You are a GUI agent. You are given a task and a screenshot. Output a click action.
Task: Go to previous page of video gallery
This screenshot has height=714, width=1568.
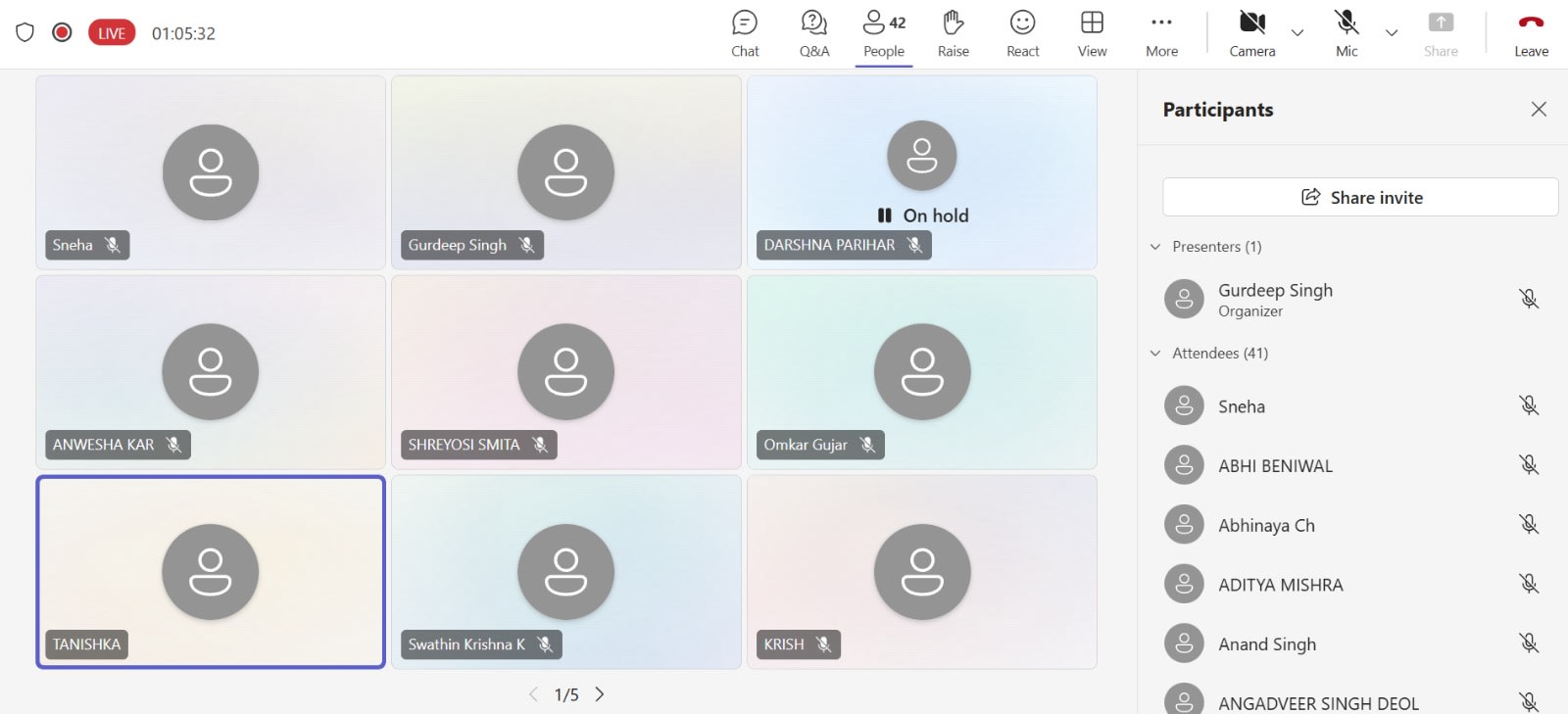coord(533,694)
